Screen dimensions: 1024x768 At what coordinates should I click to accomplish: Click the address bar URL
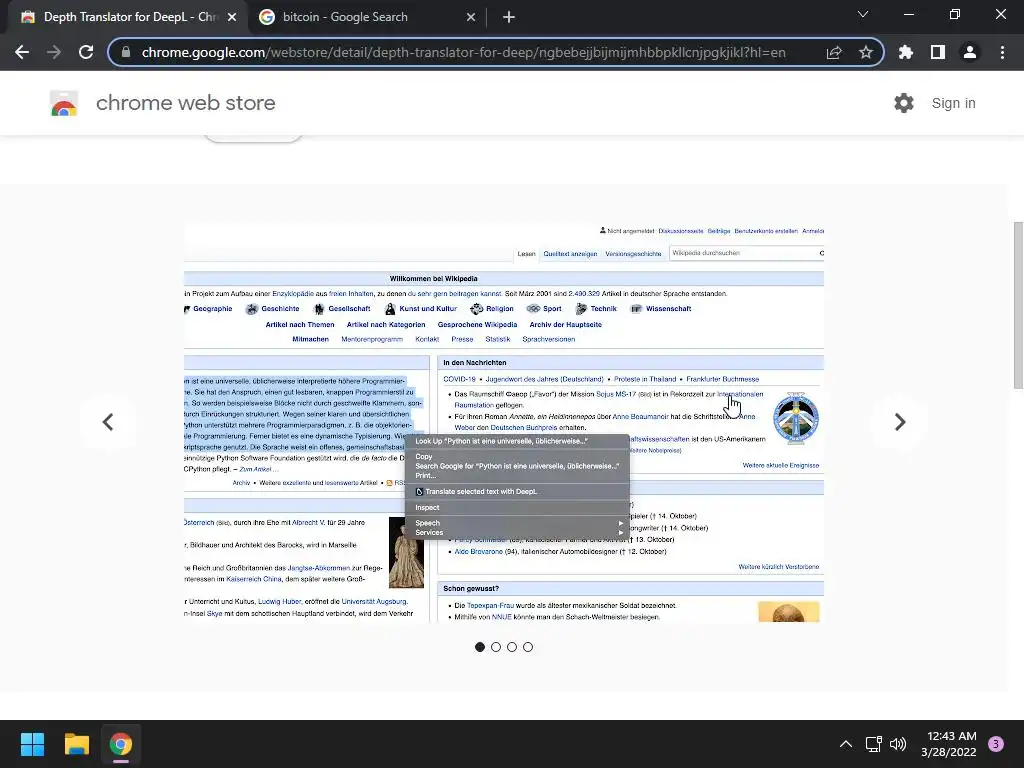coord(464,52)
